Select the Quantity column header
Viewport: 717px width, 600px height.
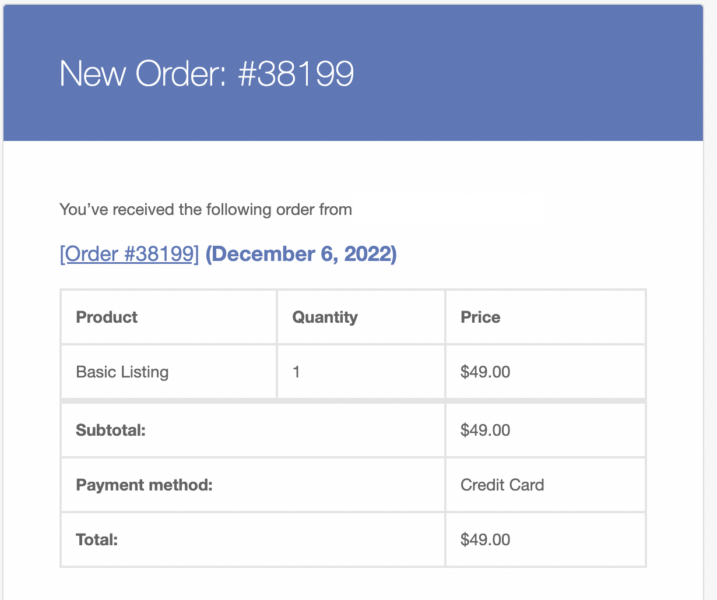pyautogui.click(x=324, y=317)
